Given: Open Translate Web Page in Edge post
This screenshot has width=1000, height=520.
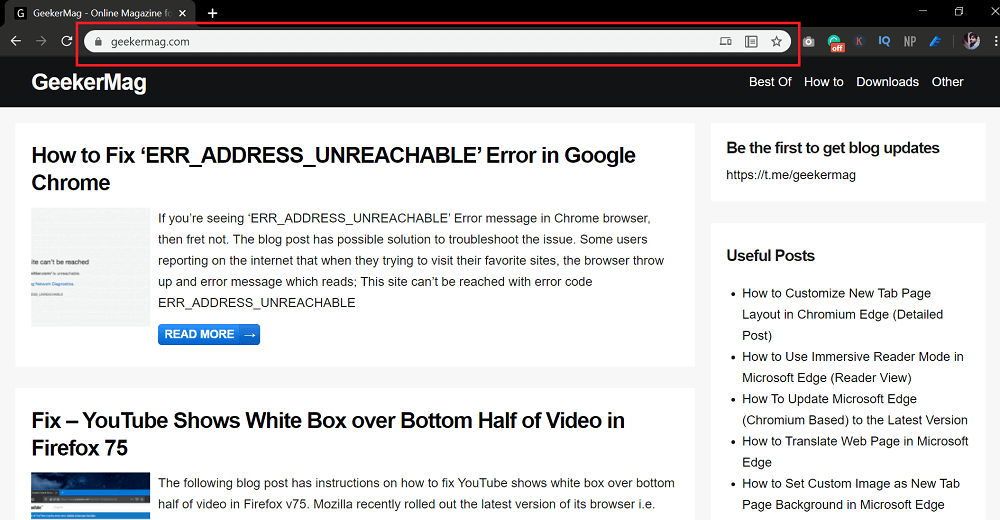Looking at the screenshot, I should click(x=855, y=451).
